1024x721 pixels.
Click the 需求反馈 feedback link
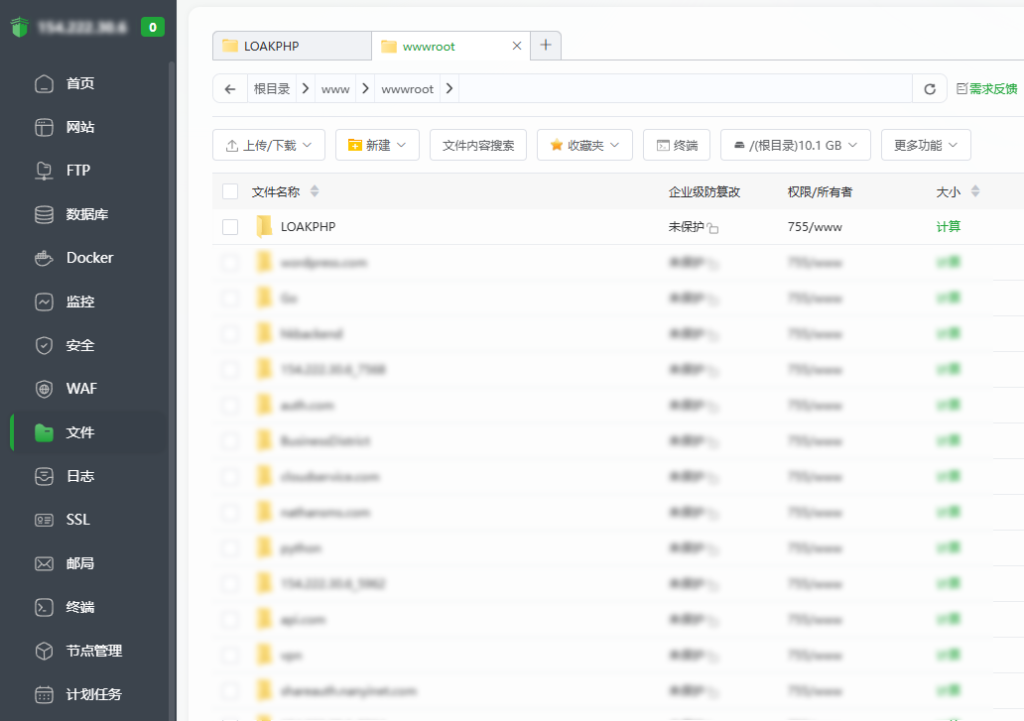tap(987, 89)
